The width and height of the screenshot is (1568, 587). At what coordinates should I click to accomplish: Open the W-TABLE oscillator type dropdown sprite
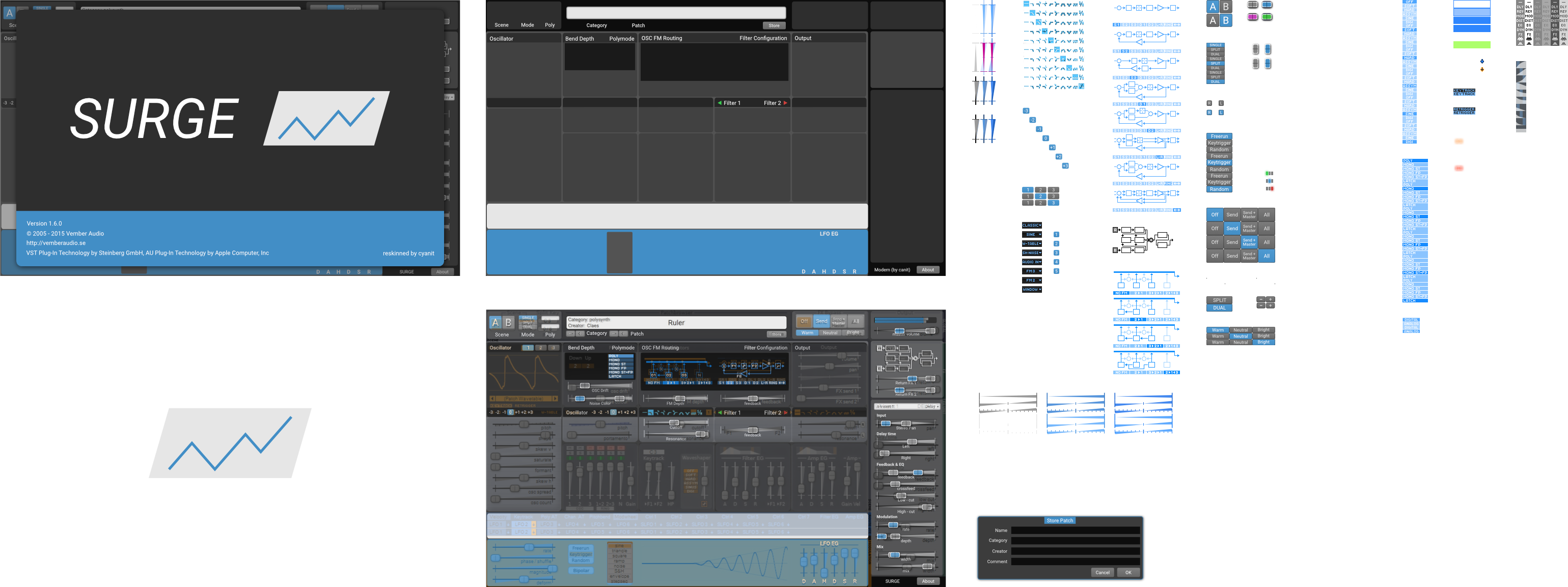pos(1032,243)
